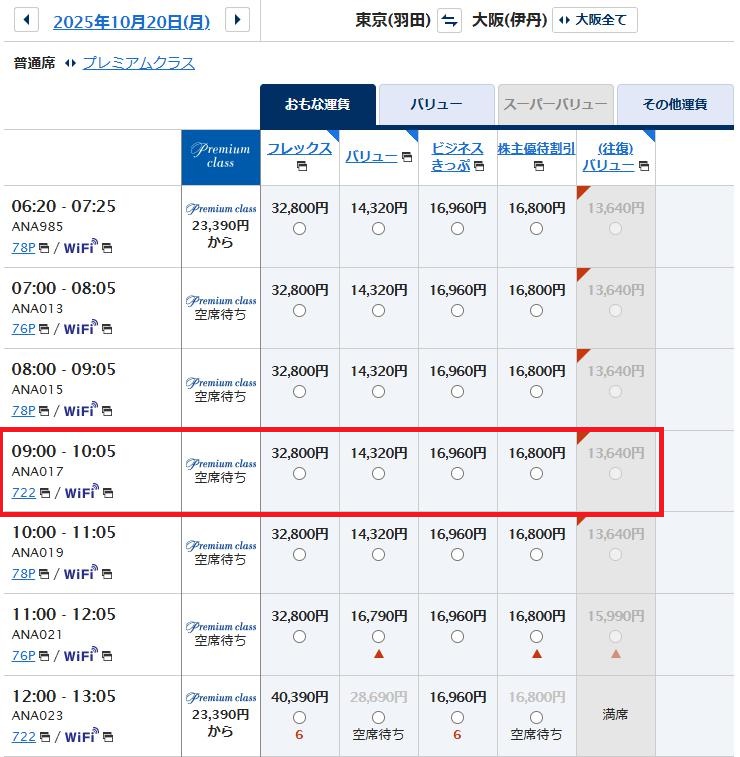Switch to その他運賃 tab

674,104
